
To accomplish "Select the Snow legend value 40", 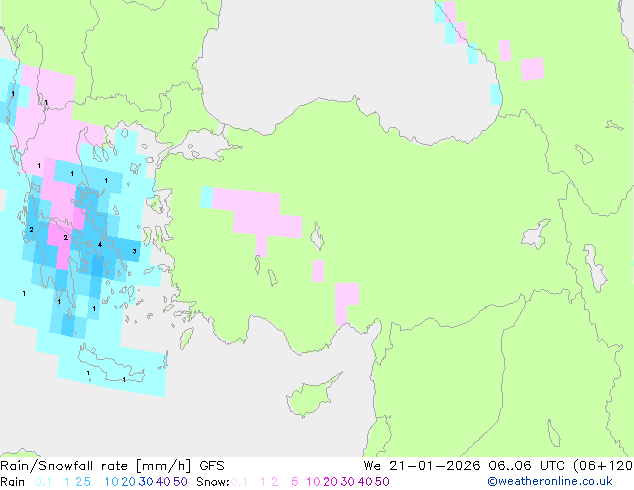I will tap(365, 482).
